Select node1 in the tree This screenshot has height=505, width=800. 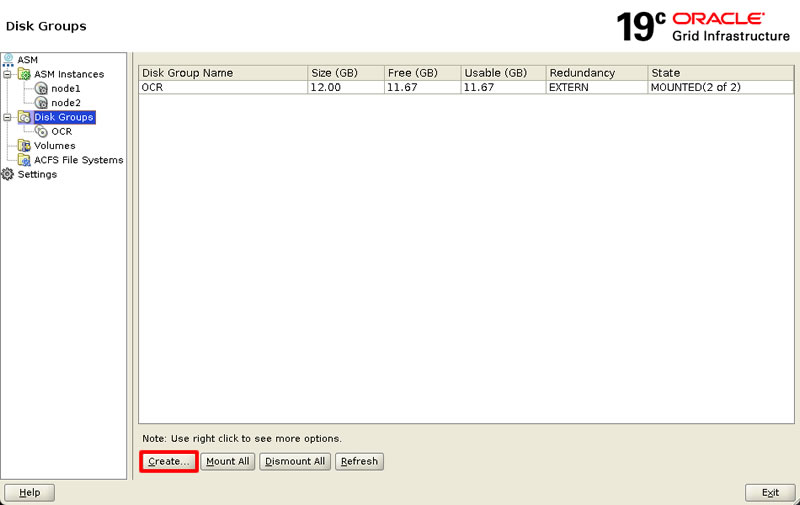click(x=66, y=89)
